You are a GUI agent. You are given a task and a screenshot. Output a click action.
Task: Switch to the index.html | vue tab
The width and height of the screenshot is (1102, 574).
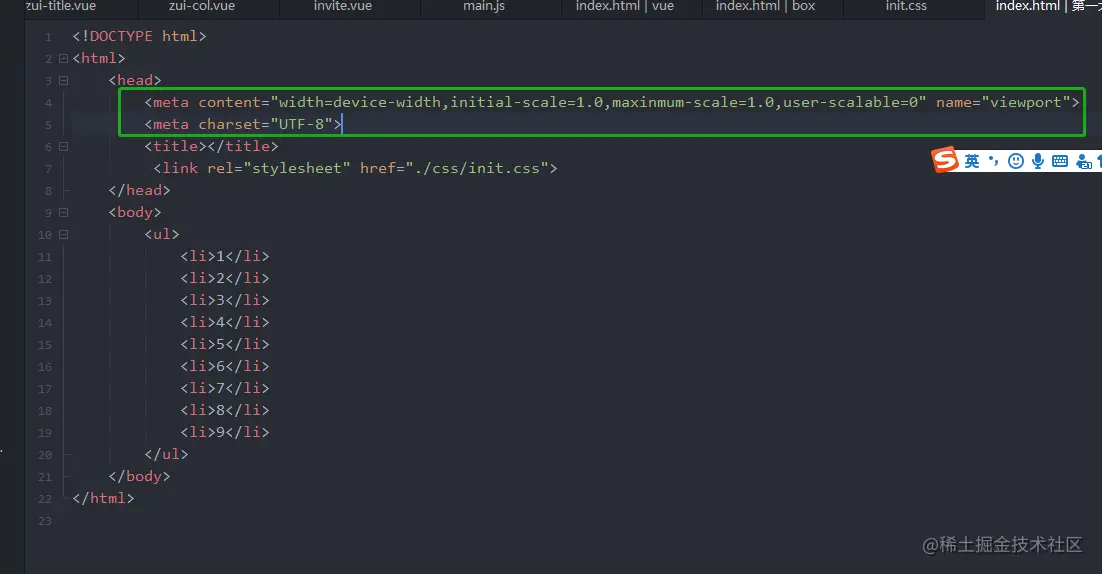click(x=625, y=6)
